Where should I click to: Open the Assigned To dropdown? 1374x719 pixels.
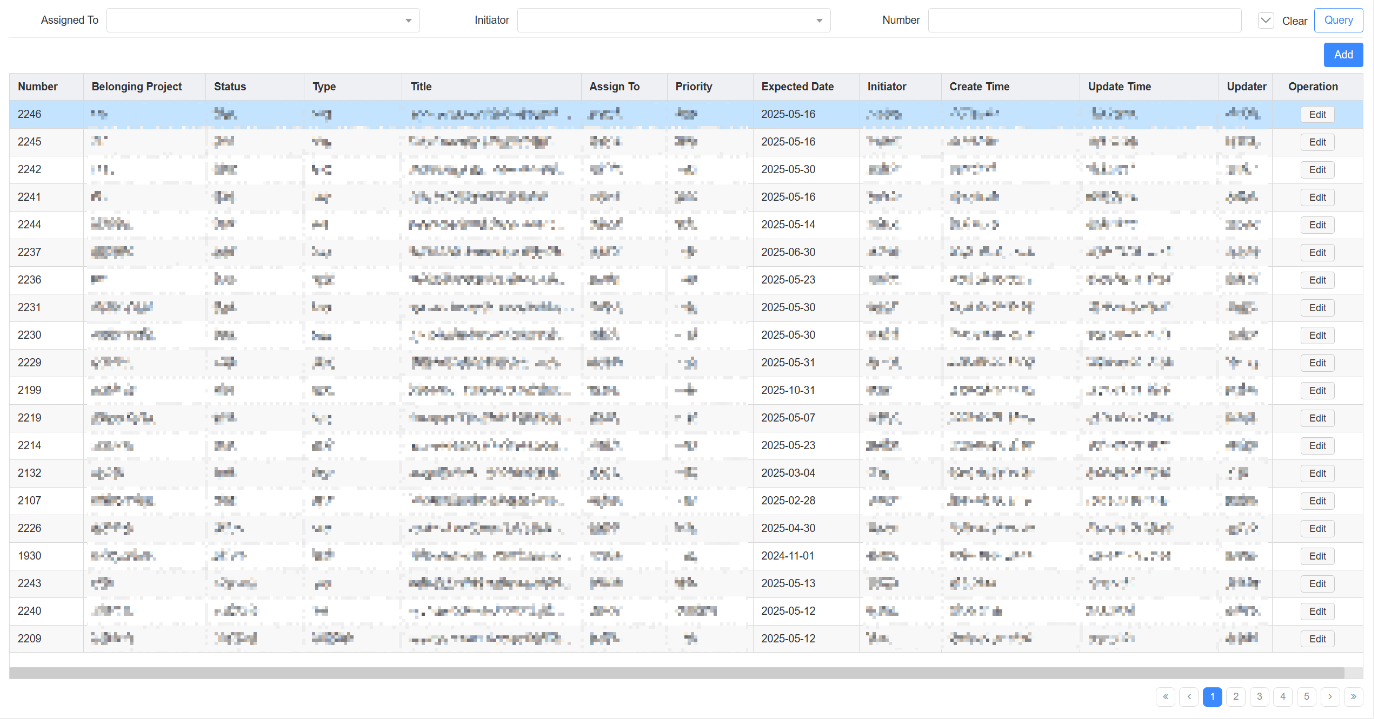tap(263, 20)
